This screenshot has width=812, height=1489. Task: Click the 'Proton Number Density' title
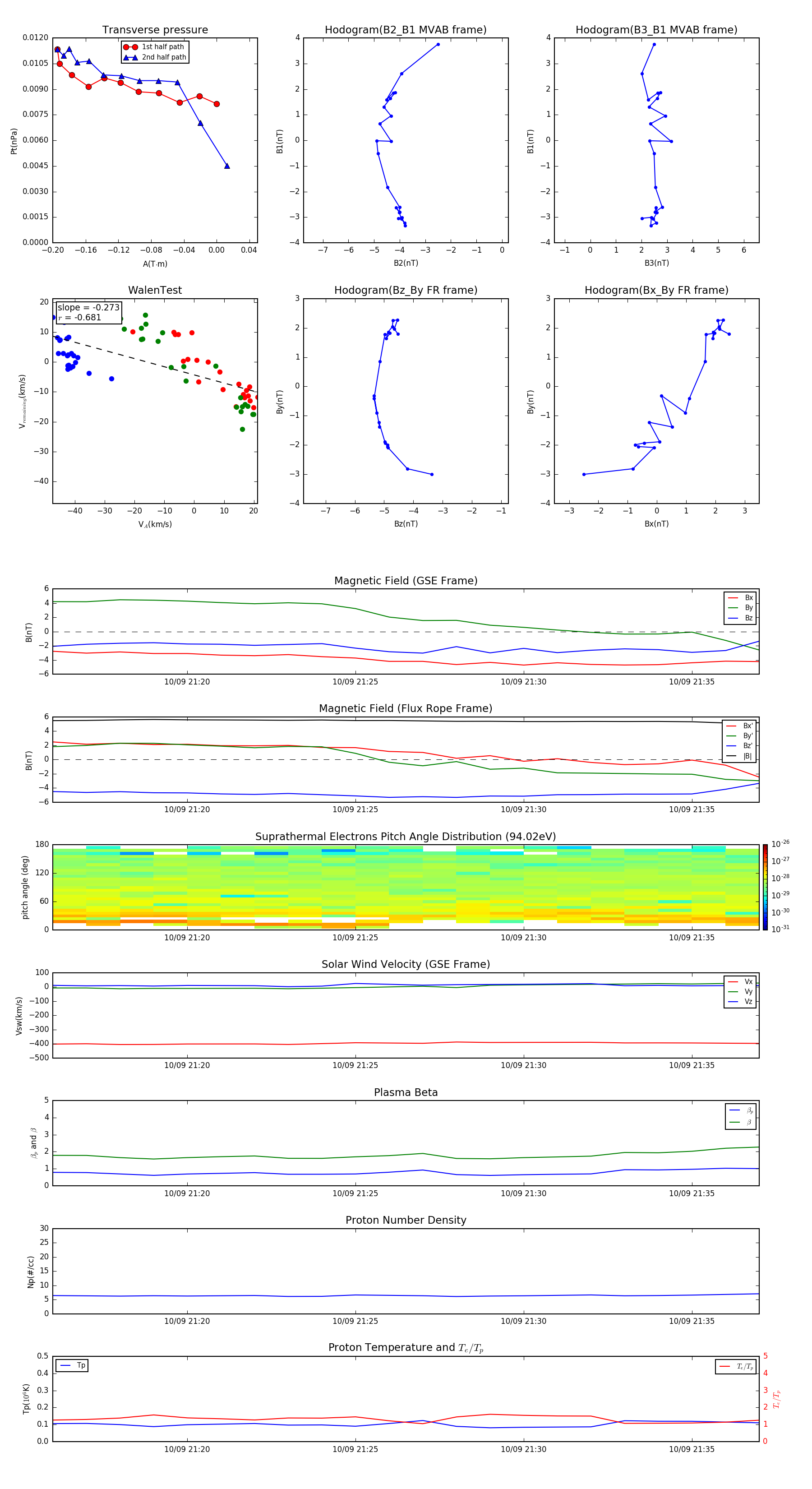tap(406, 1220)
